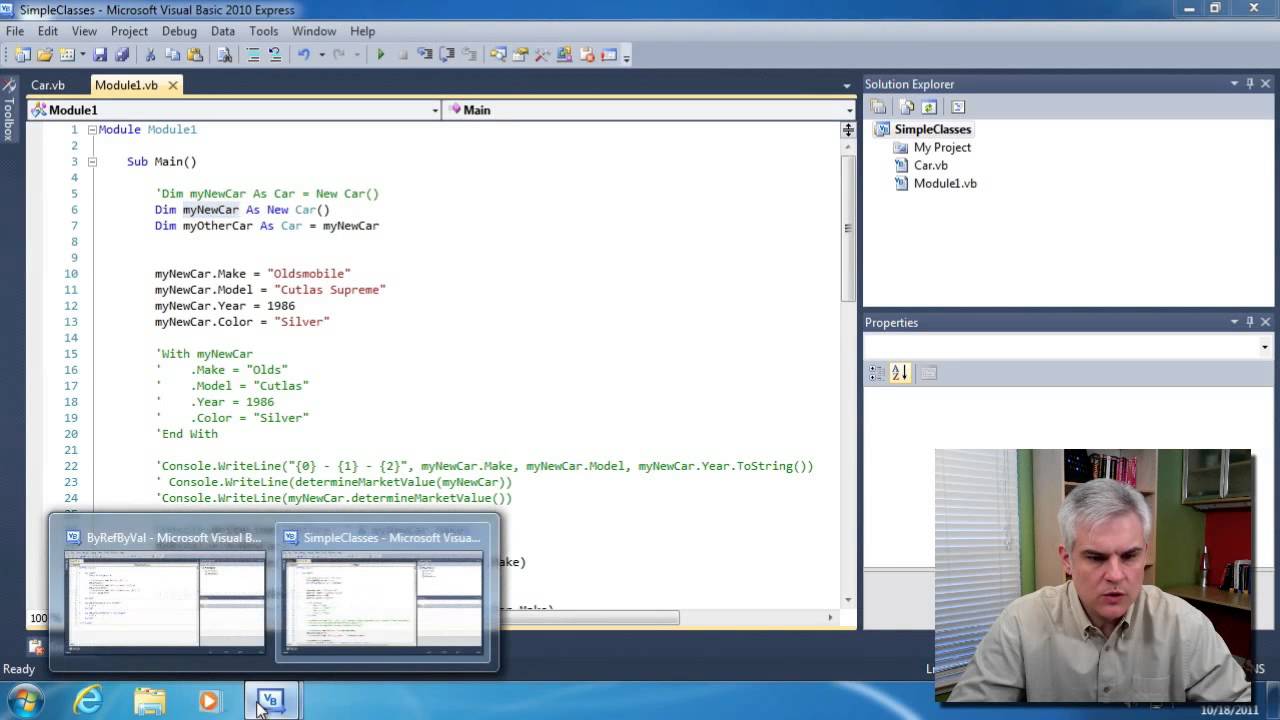Screen dimensions: 1280x720
Task: Click the Cut scissors icon
Action: (149, 55)
